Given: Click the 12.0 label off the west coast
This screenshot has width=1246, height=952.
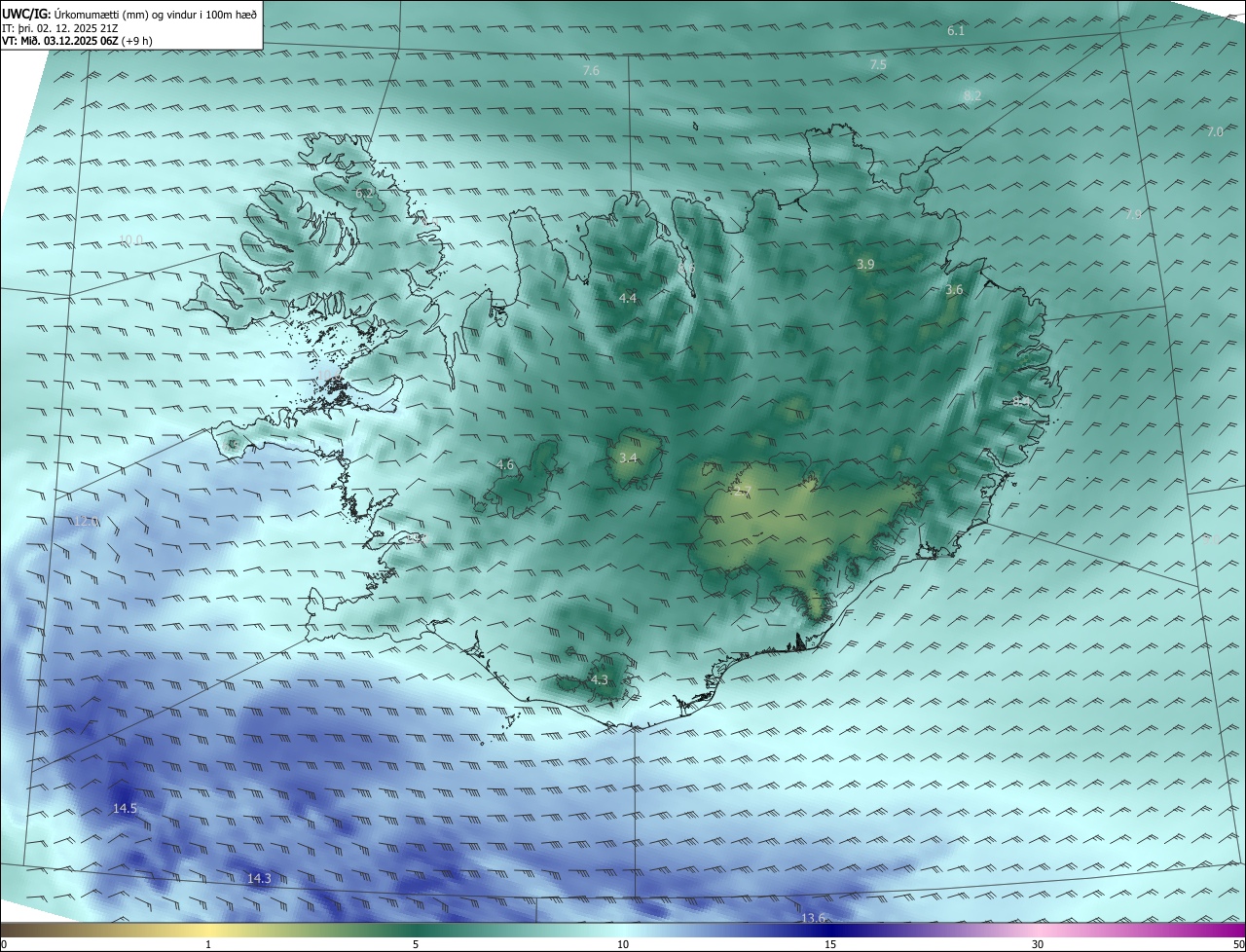Looking at the screenshot, I should 86,521.
